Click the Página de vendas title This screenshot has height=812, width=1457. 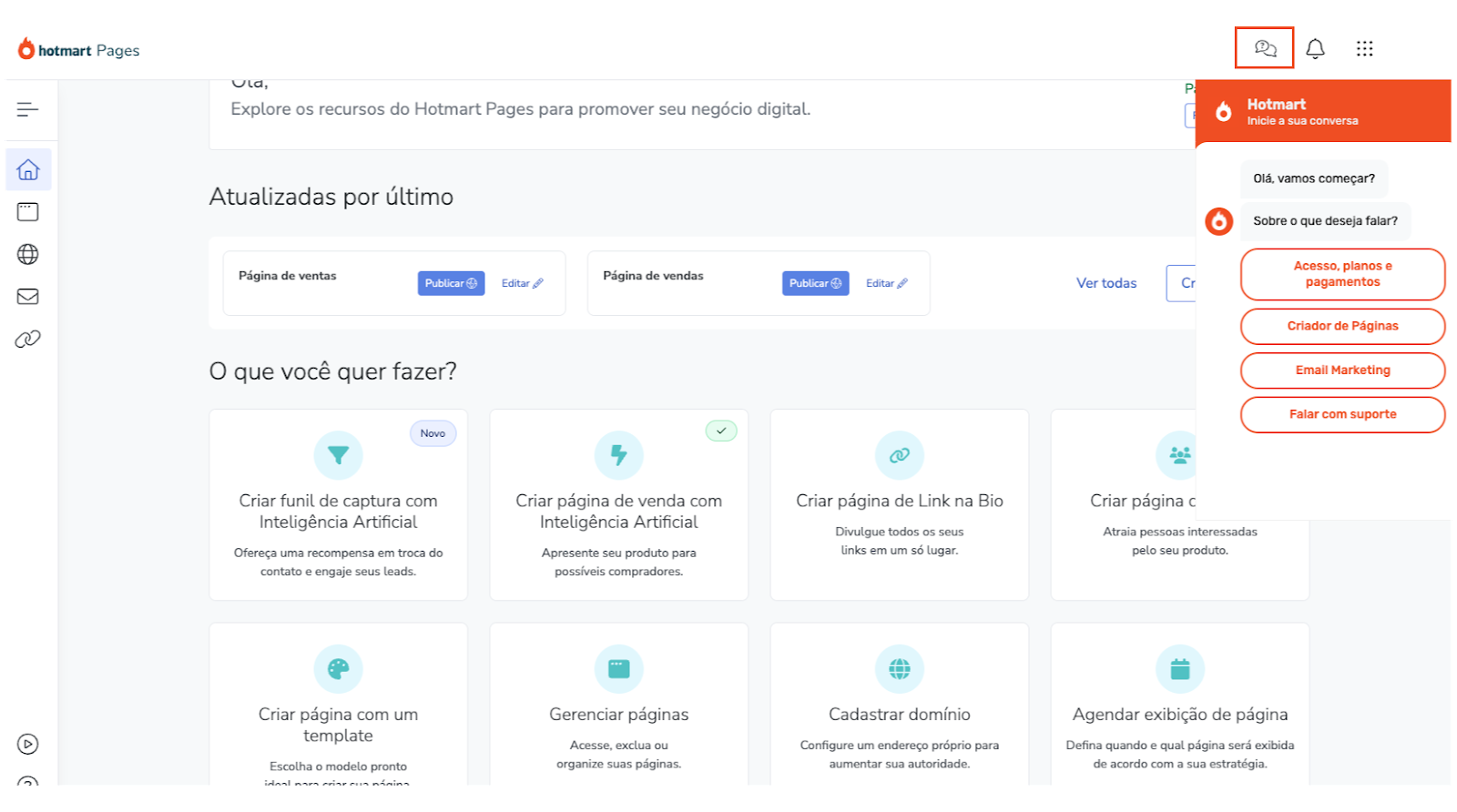pyautogui.click(x=653, y=276)
